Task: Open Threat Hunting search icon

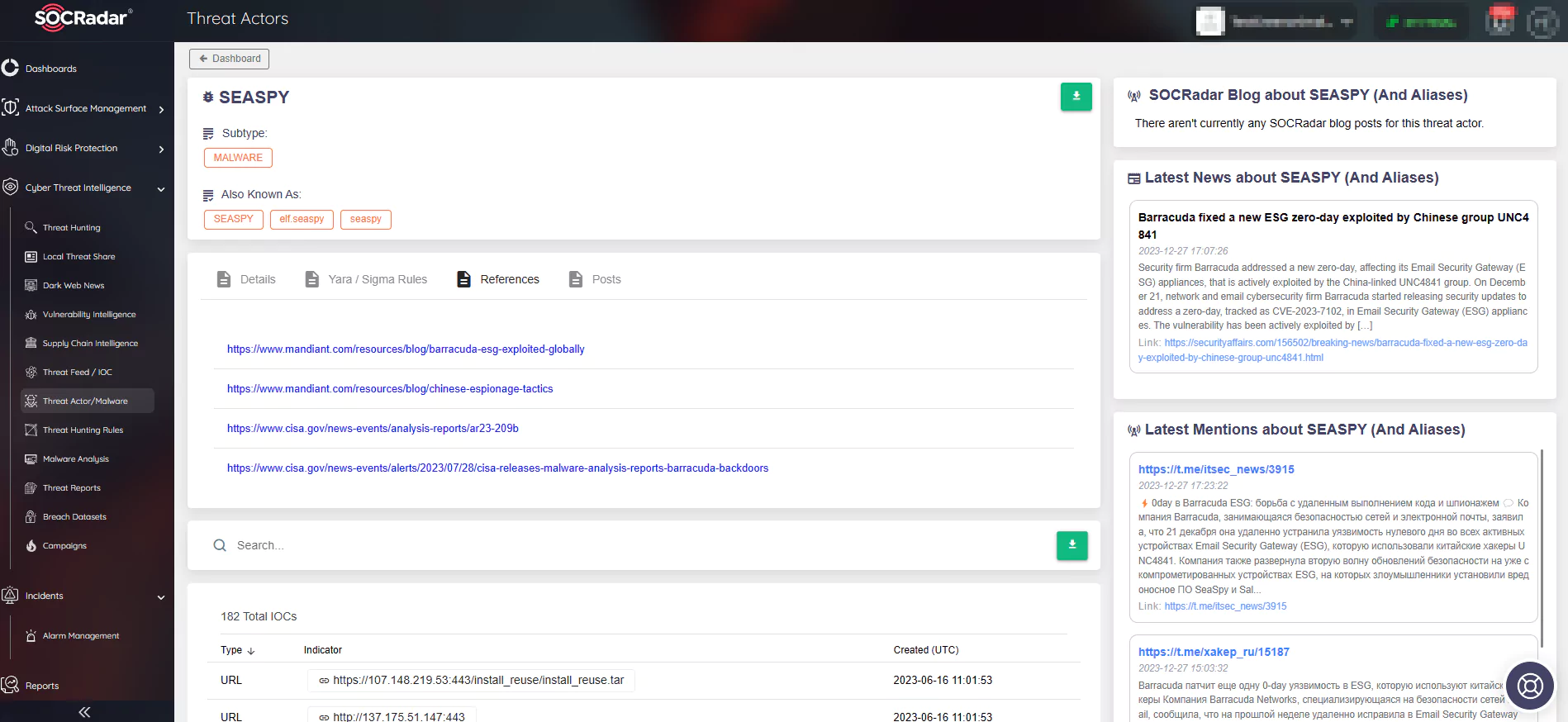Action: tap(31, 227)
